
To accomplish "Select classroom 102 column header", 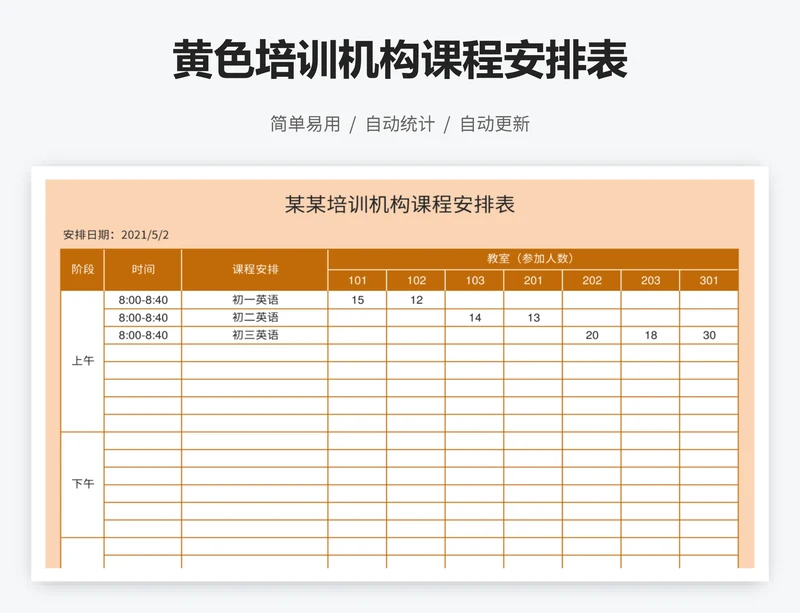I will tap(416, 280).
